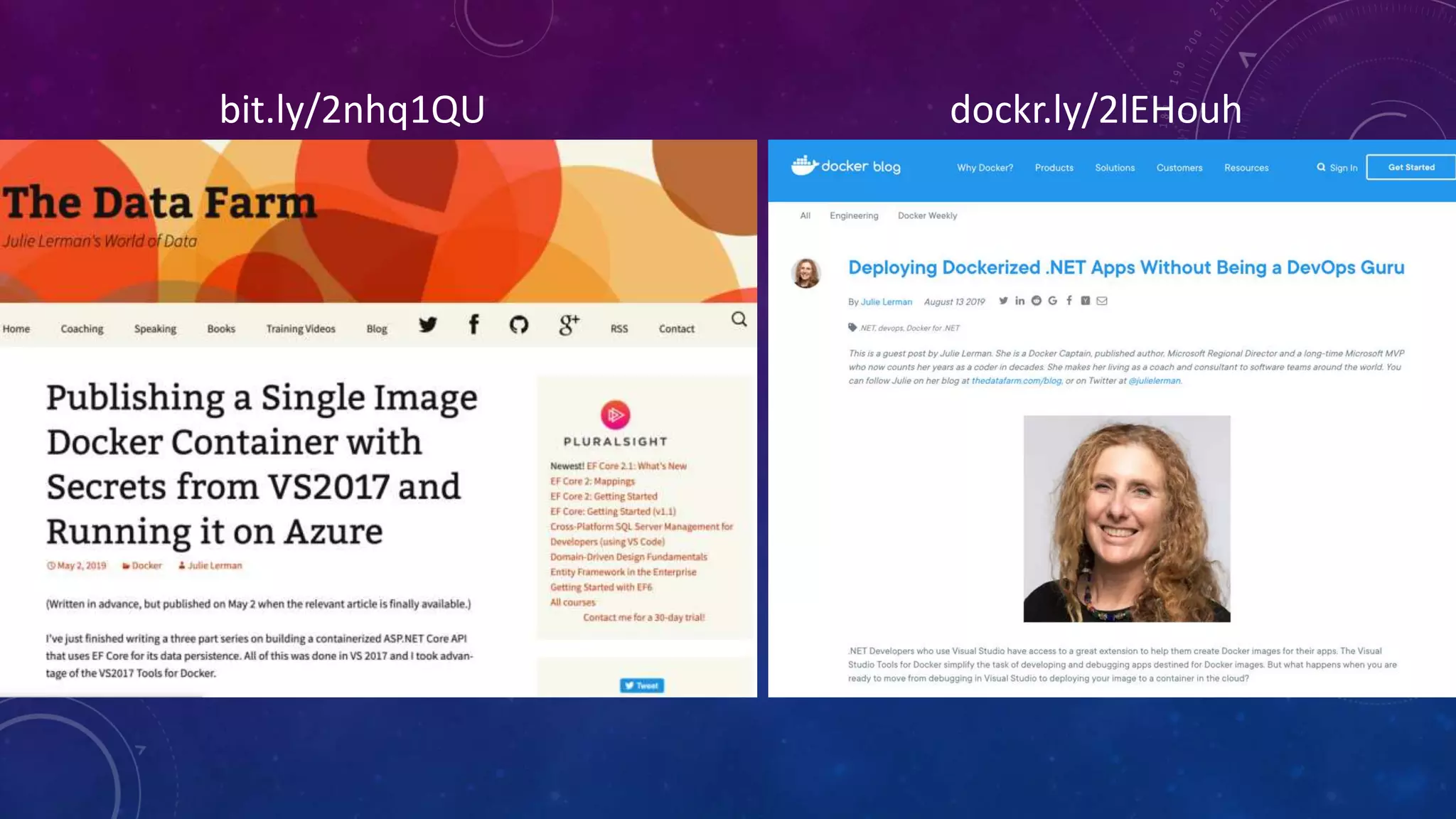The height and width of the screenshot is (819, 1456).
Task: Share Docker post via LinkedIn icon
Action: [1019, 301]
